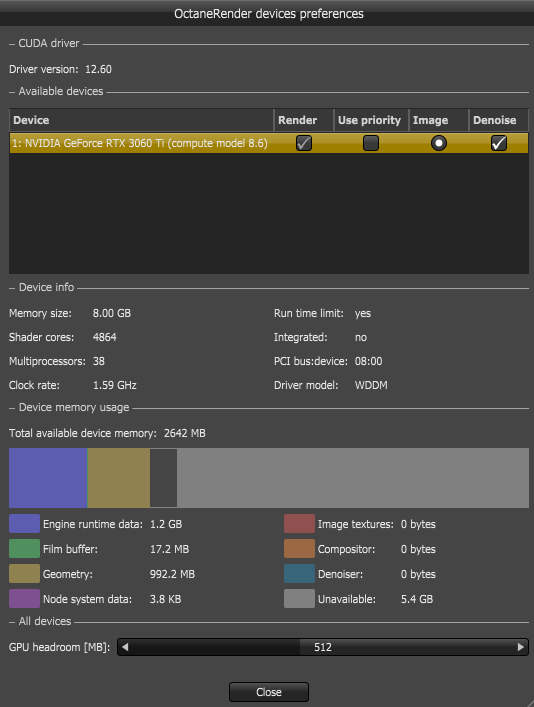Toggle Render checkbox for RTX 3060 Ti
The image size is (534, 707).
tap(304, 143)
